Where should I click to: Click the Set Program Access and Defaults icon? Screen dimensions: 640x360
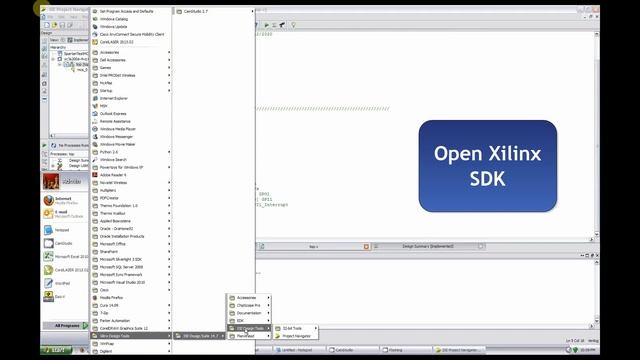click(95, 11)
